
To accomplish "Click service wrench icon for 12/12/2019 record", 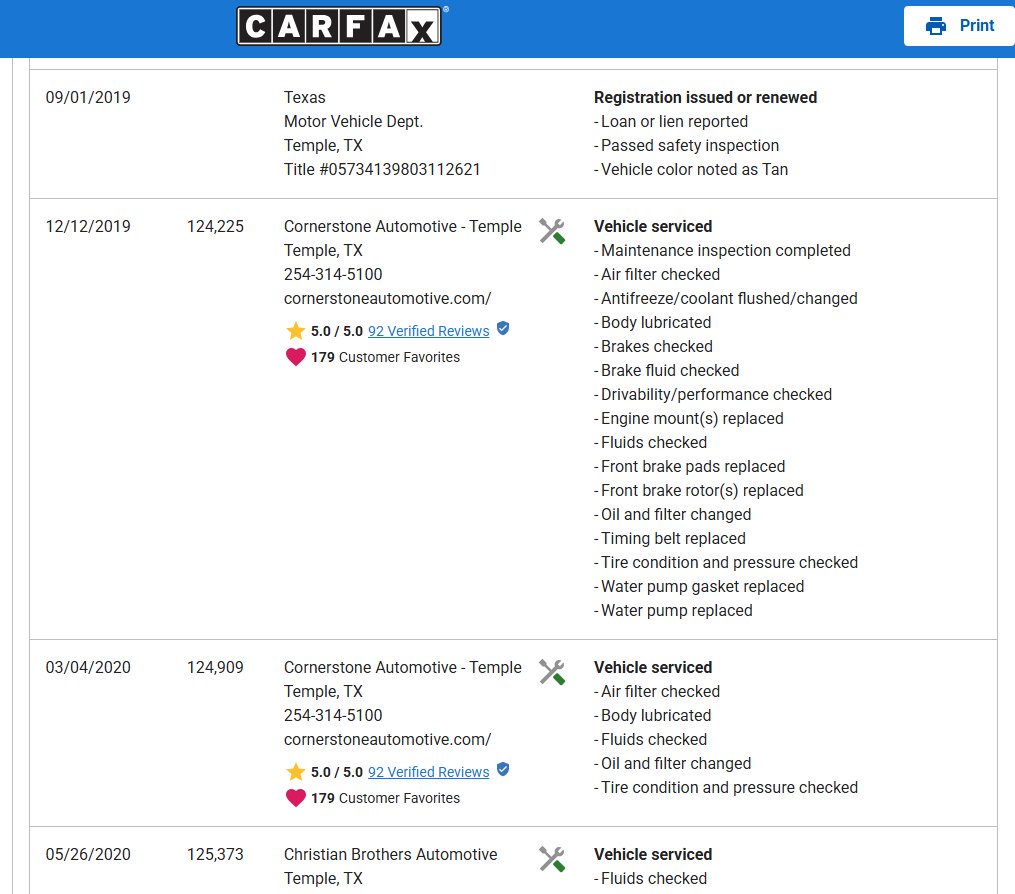I will [x=552, y=231].
